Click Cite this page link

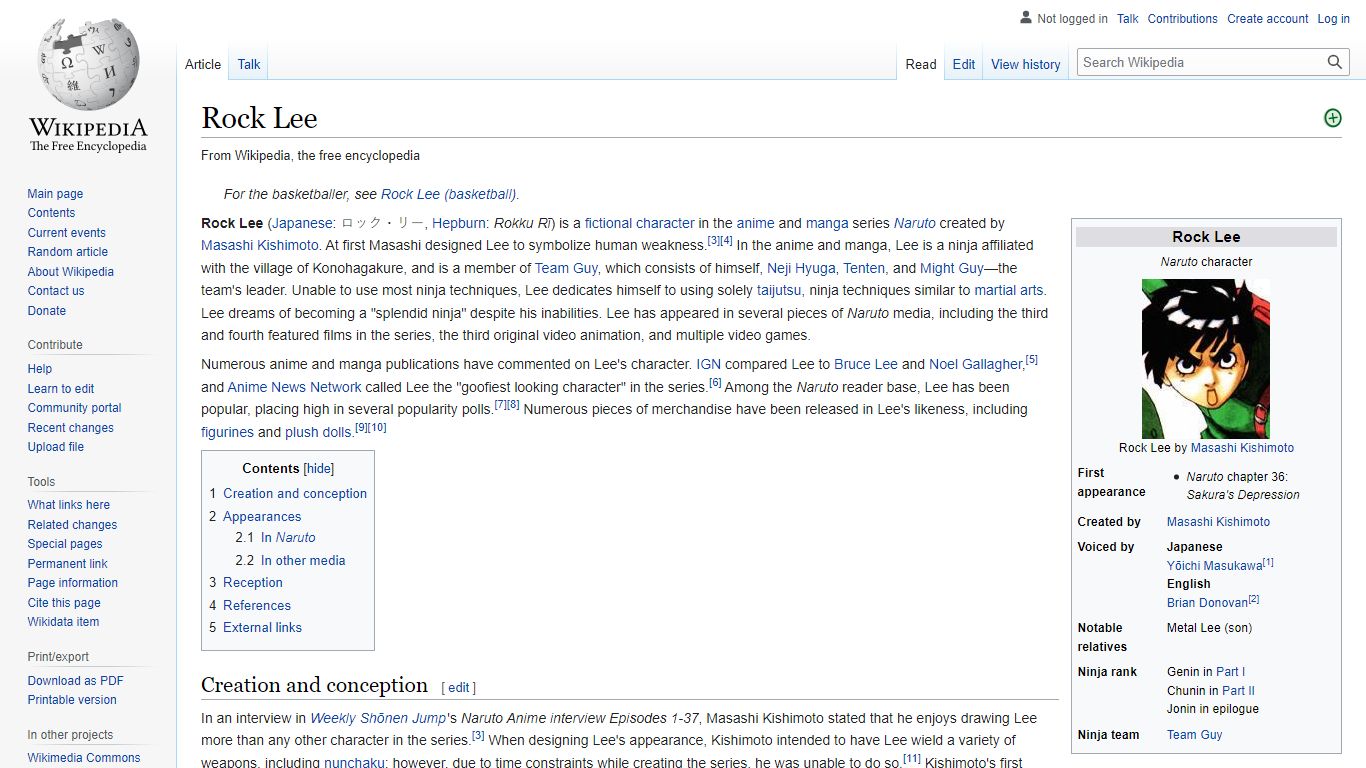[x=64, y=603]
